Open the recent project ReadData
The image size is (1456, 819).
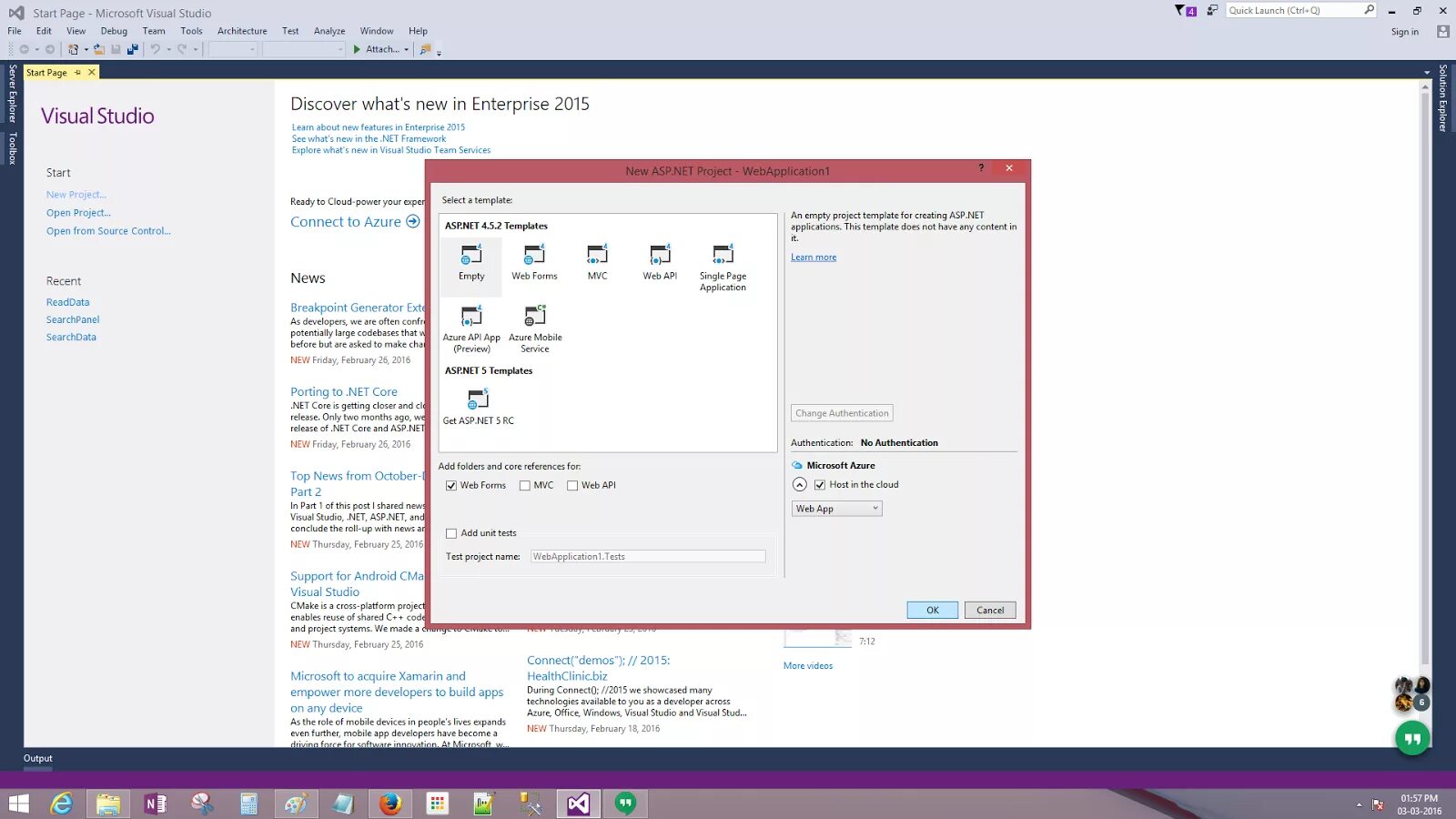[68, 302]
